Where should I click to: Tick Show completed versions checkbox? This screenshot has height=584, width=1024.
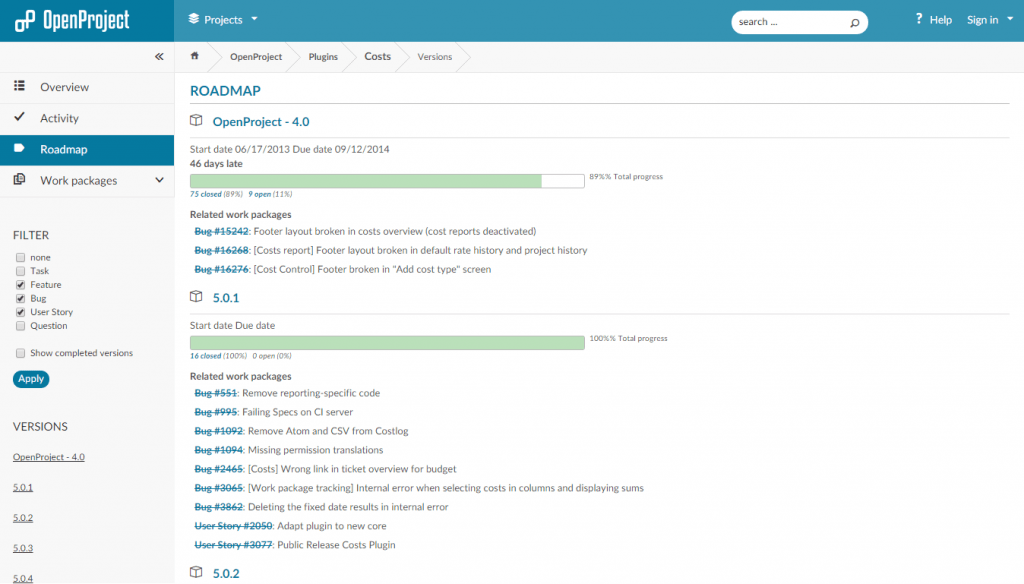(21, 353)
